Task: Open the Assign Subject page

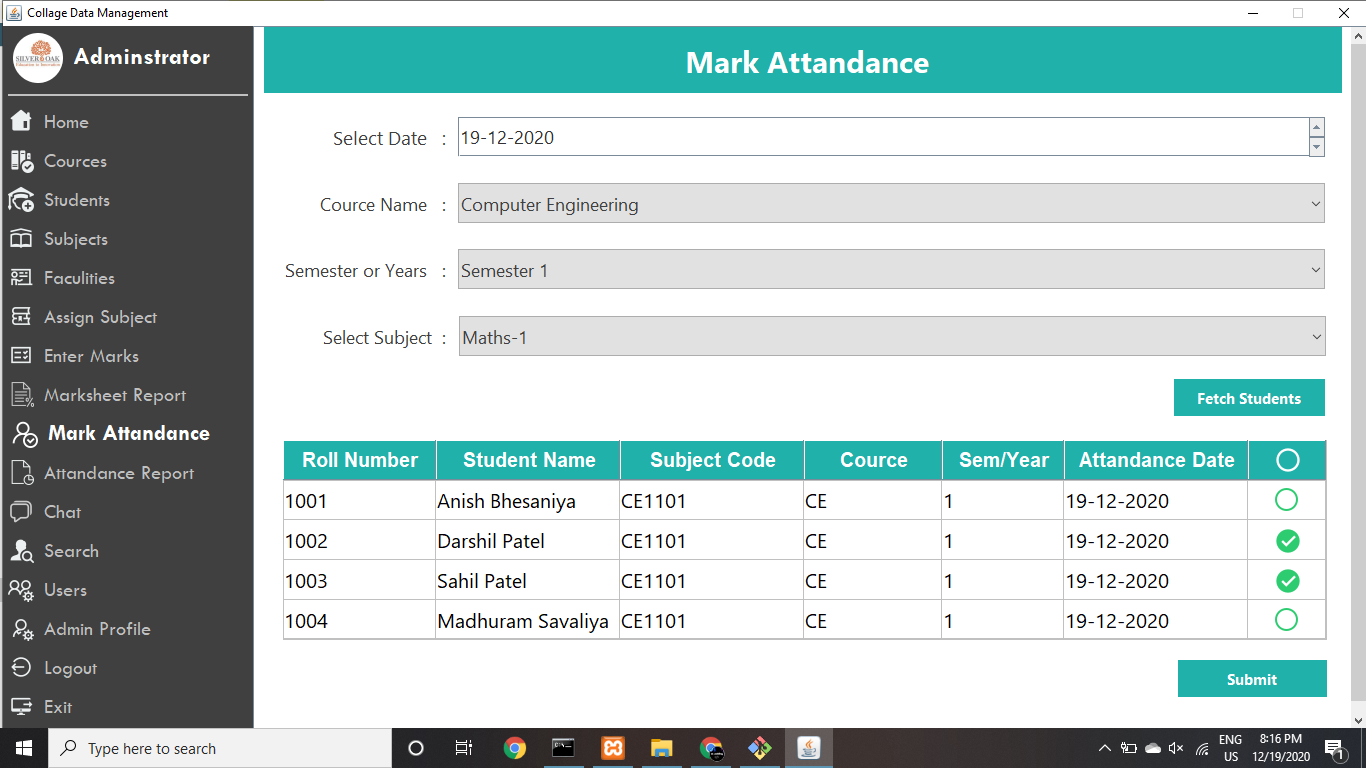Action: coord(100,317)
